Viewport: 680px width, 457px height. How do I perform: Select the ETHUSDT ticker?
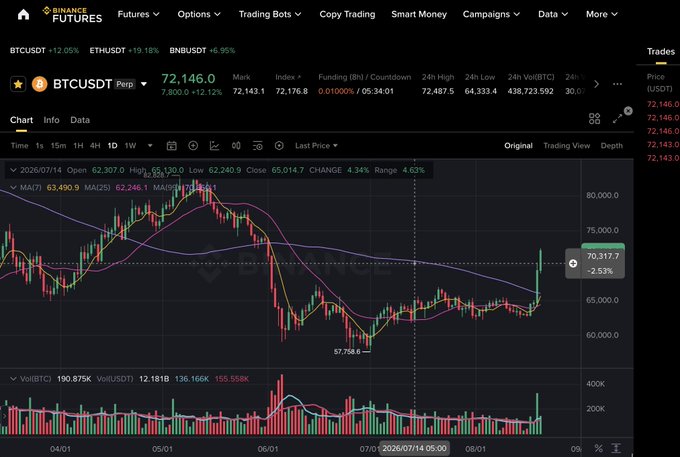pyautogui.click(x=124, y=51)
